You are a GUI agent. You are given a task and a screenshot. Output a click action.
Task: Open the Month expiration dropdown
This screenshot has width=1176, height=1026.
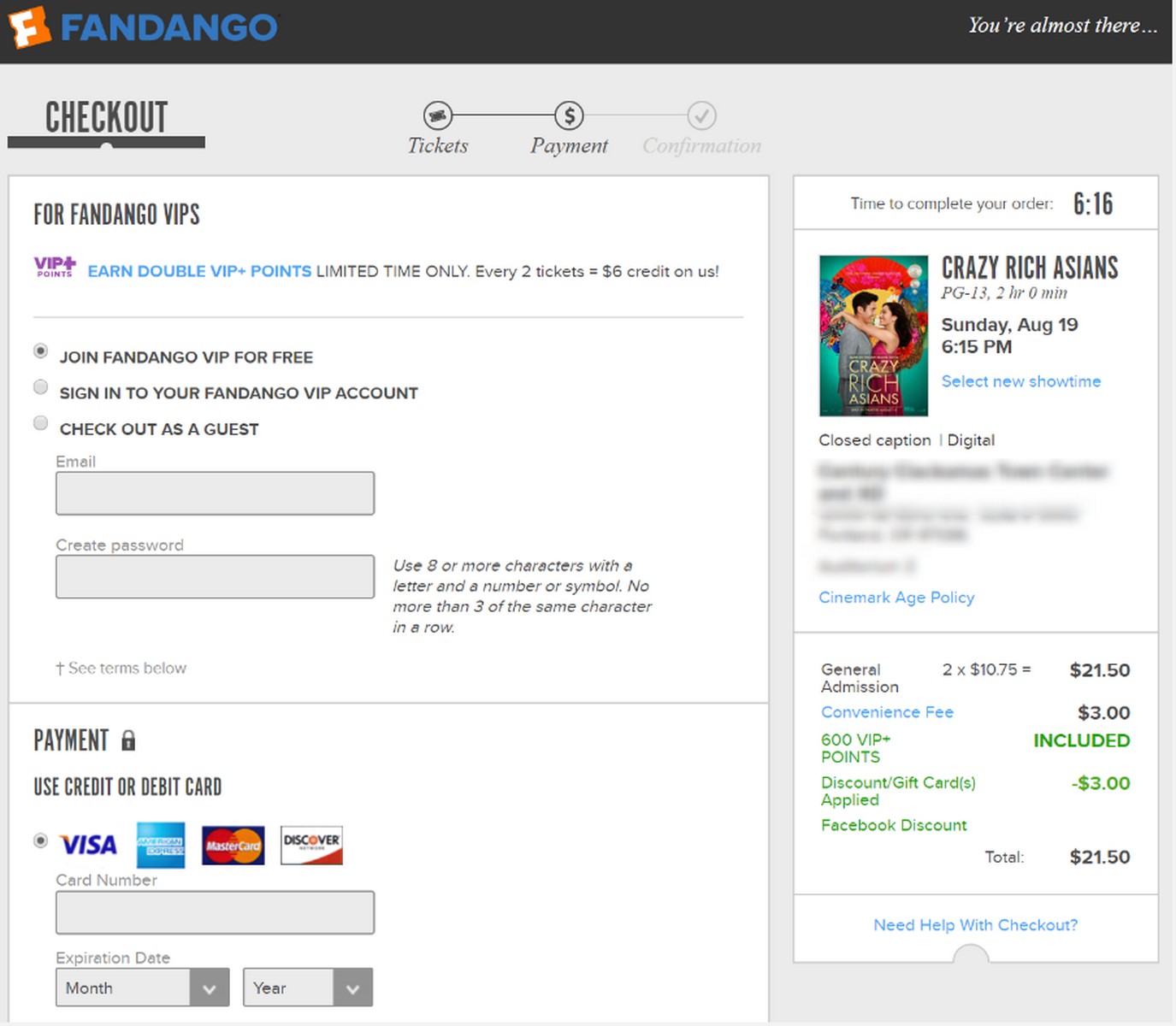coord(141,988)
